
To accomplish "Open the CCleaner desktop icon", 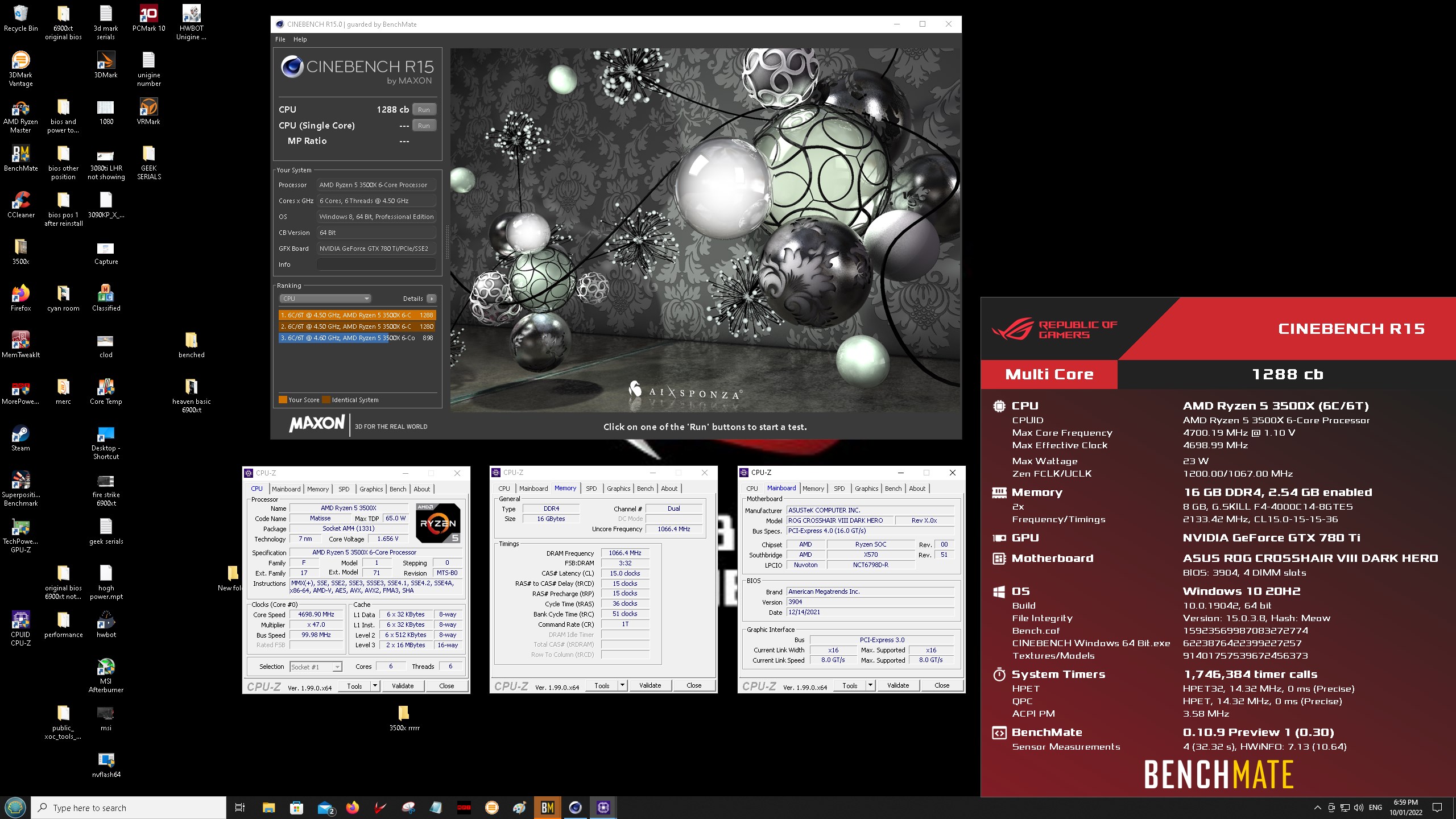I will pos(20,205).
